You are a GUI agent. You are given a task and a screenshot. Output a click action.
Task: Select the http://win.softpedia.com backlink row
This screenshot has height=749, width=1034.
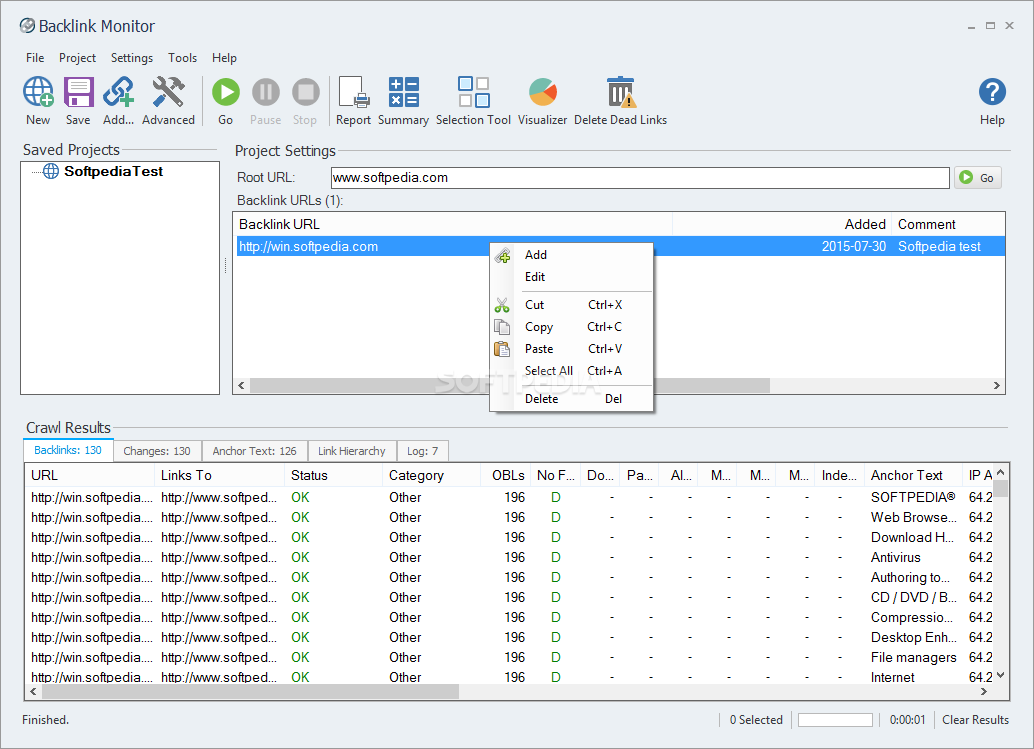click(621, 247)
